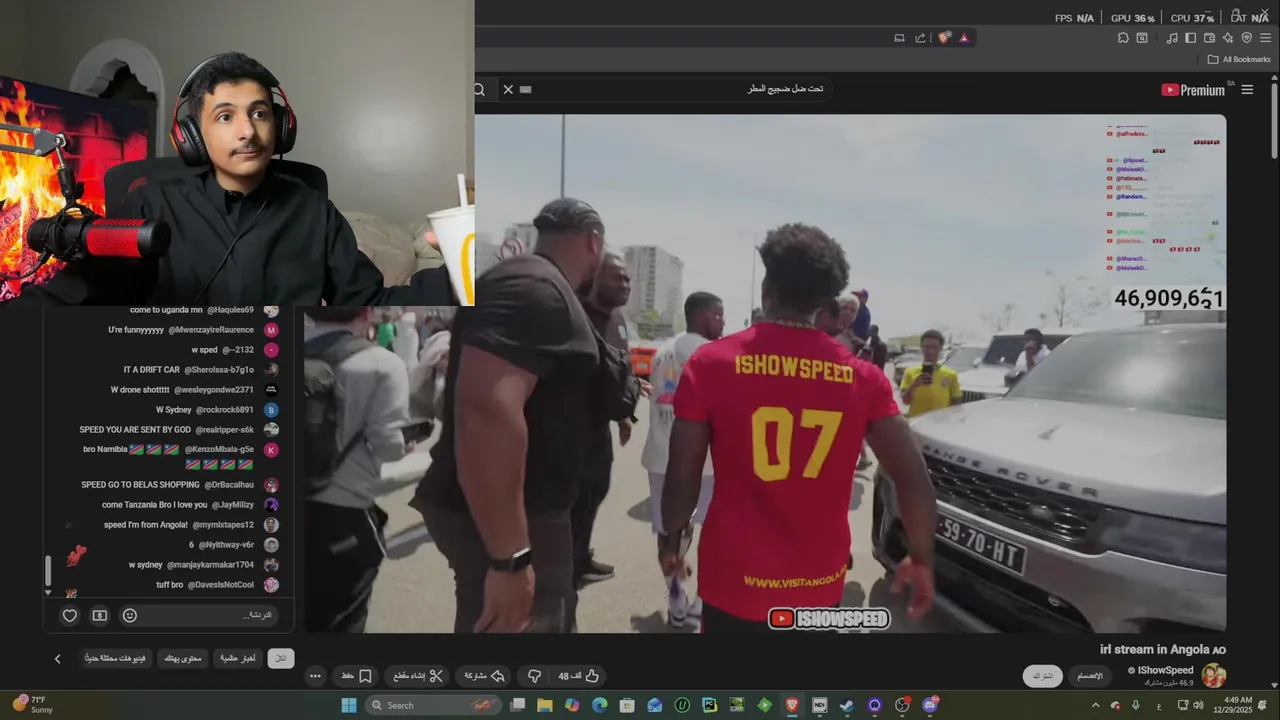Screen dimensions: 1280x720
Task: Select the second filter chip from the right
Action: click(x=237, y=659)
